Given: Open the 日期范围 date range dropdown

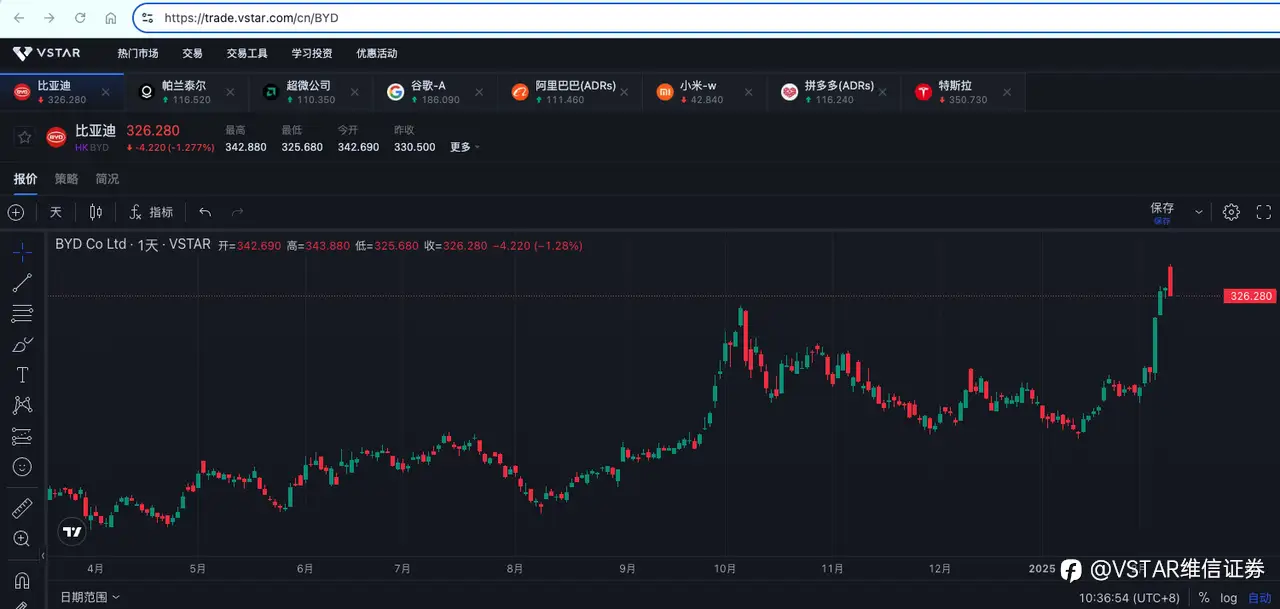Looking at the screenshot, I should [x=89, y=597].
